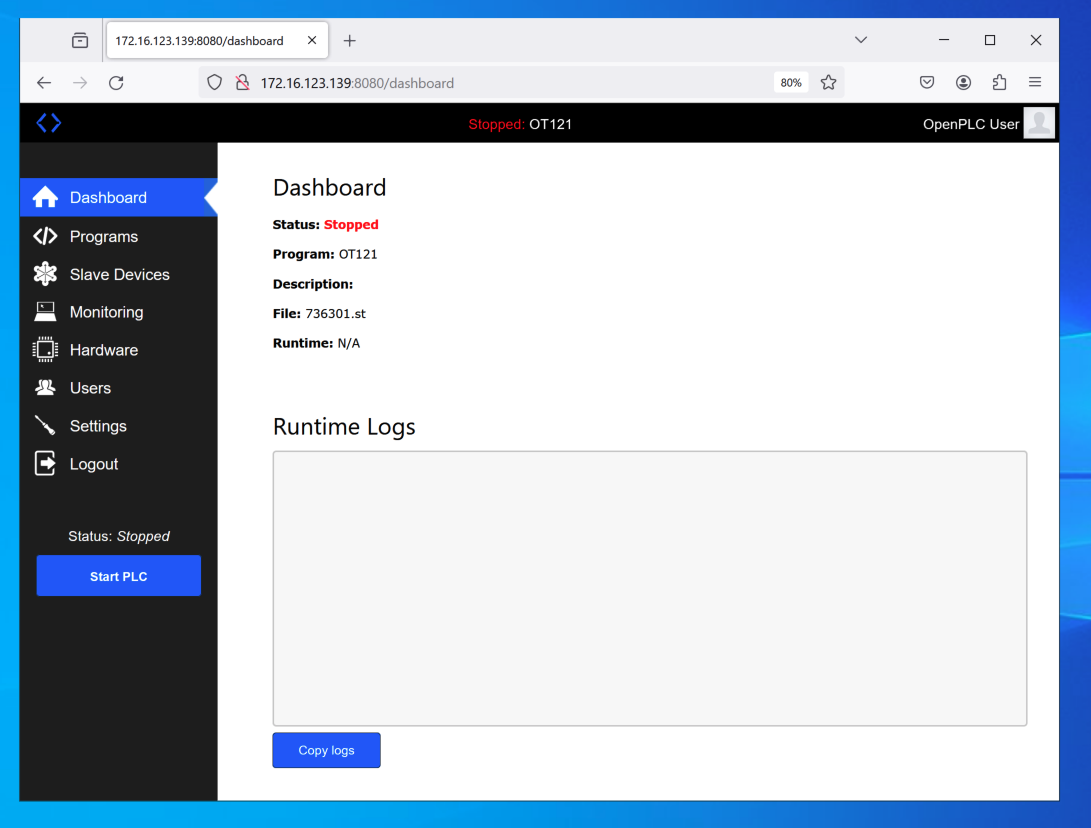The image size is (1091, 828).
Task: Open the Firefox account icon
Action: pyautogui.click(x=963, y=83)
